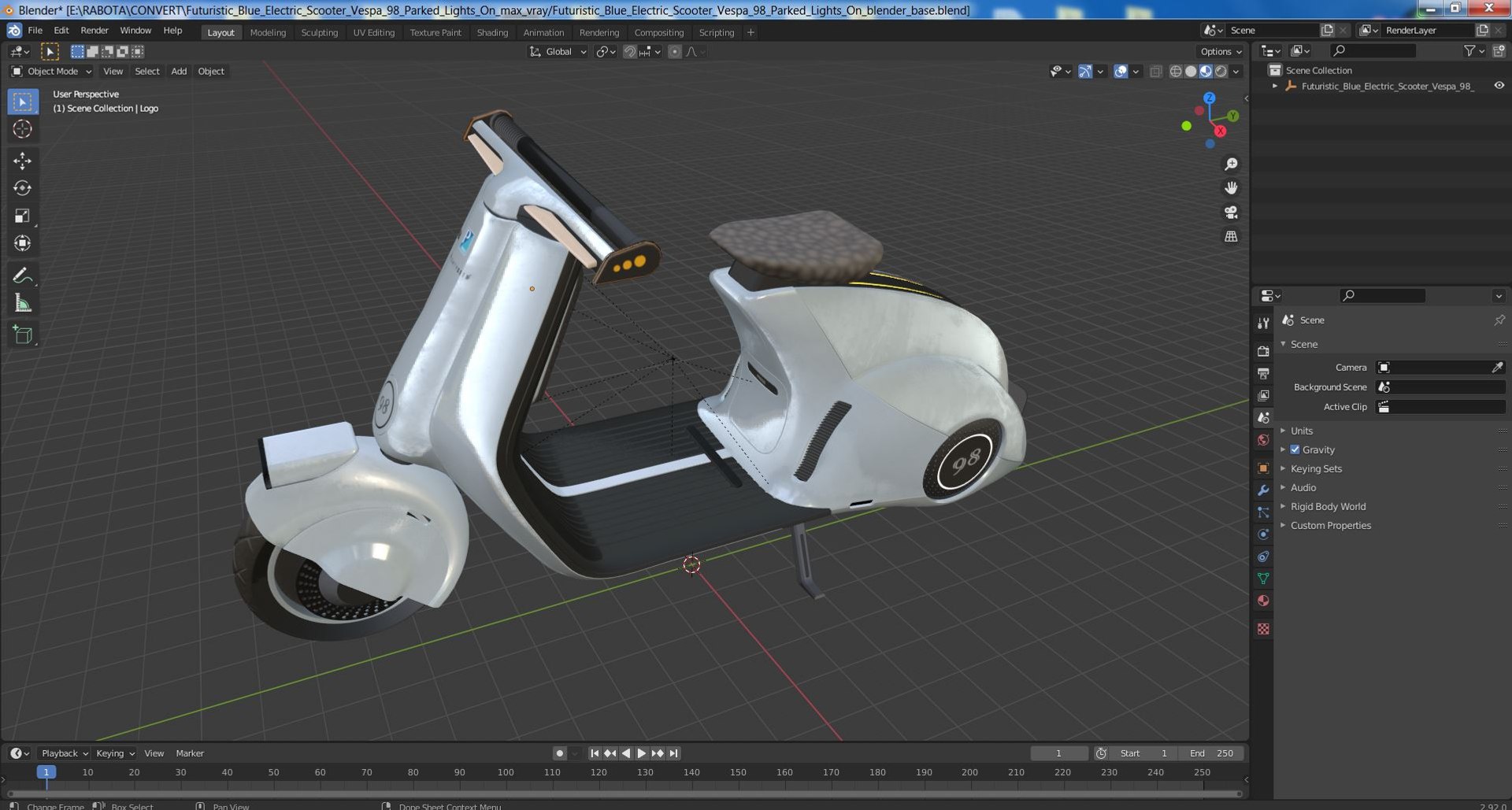This screenshot has height=810, width=1512.
Task: Toggle snapping magnet in header
Action: coord(629,52)
